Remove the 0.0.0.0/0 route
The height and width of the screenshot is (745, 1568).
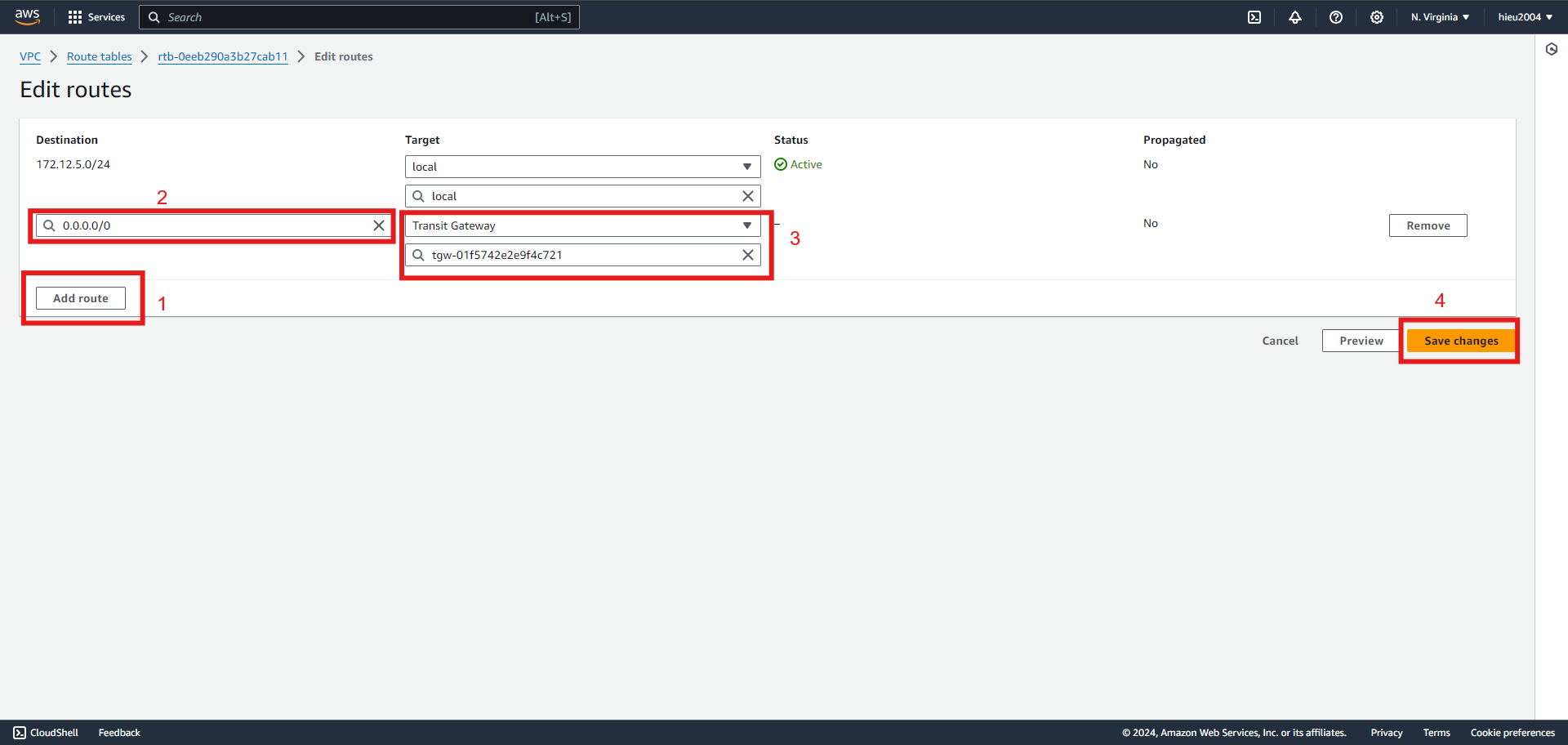[x=1428, y=225]
